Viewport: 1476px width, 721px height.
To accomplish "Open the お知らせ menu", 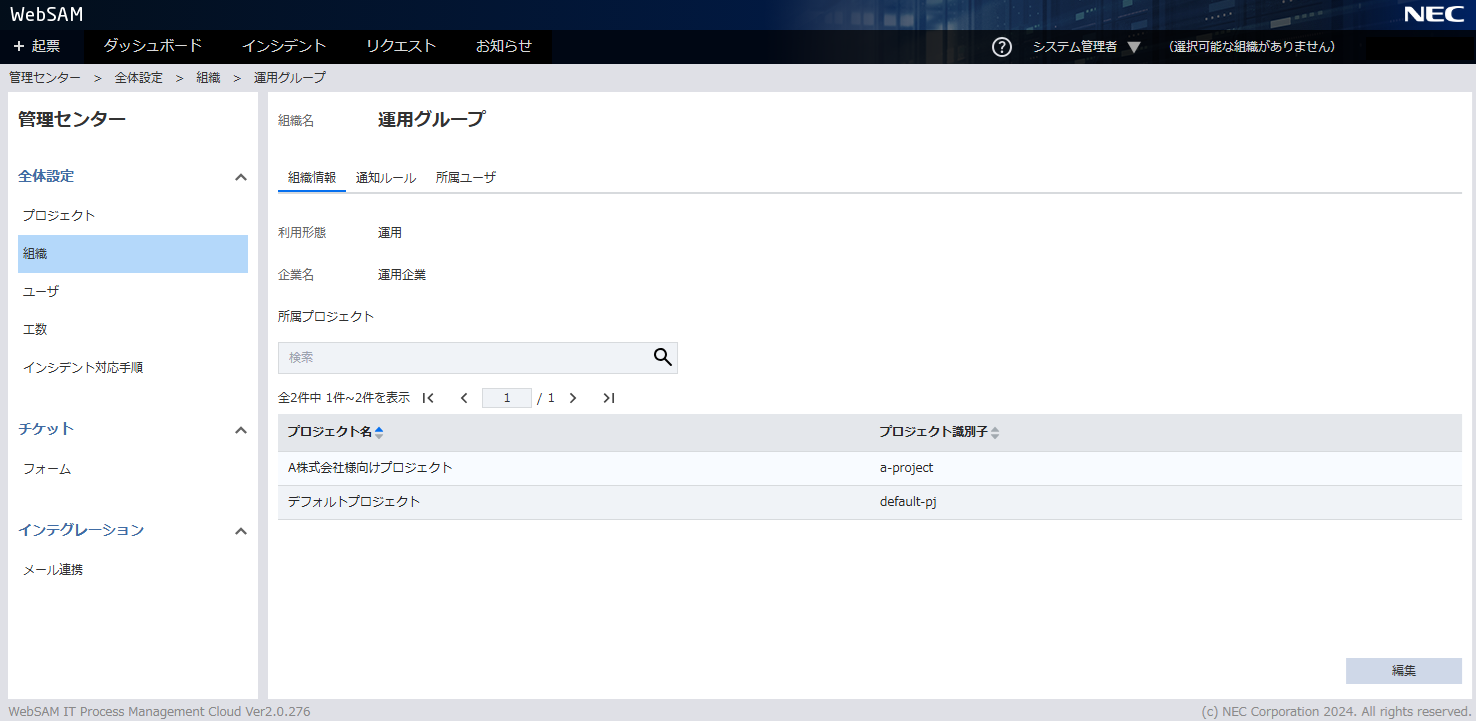I will tap(504, 46).
